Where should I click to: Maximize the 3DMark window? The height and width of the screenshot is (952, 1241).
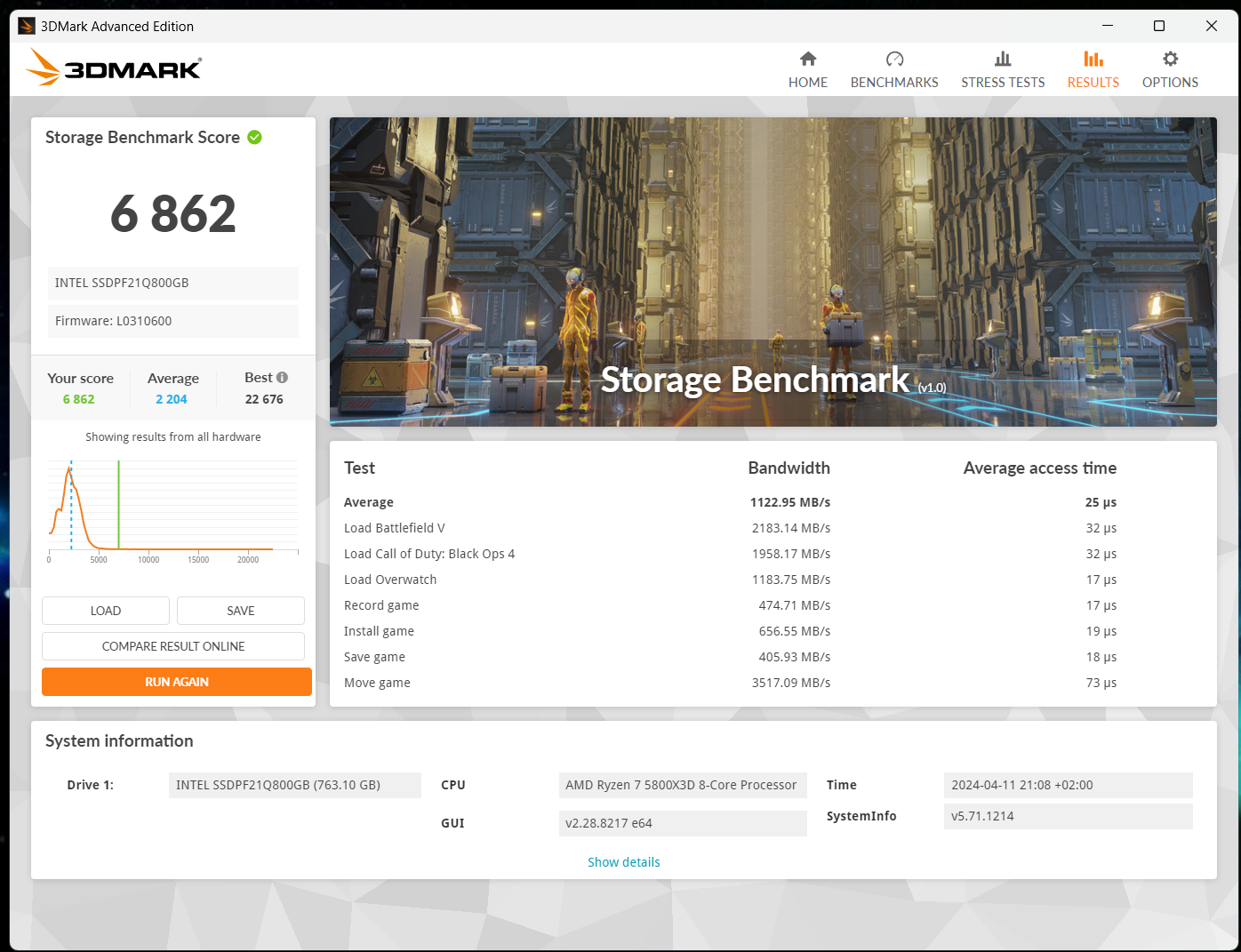(x=1159, y=26)
